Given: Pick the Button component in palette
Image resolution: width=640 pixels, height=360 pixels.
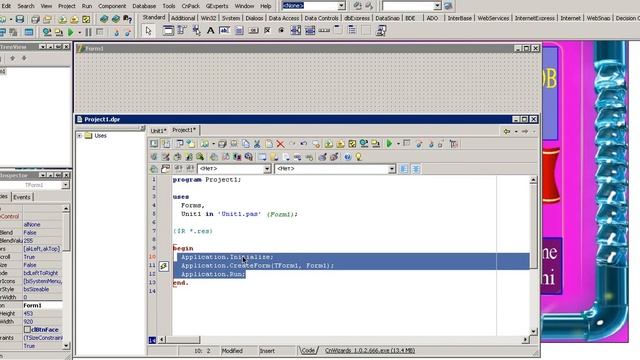Looking at the screenshot, I should coord(253,31).
